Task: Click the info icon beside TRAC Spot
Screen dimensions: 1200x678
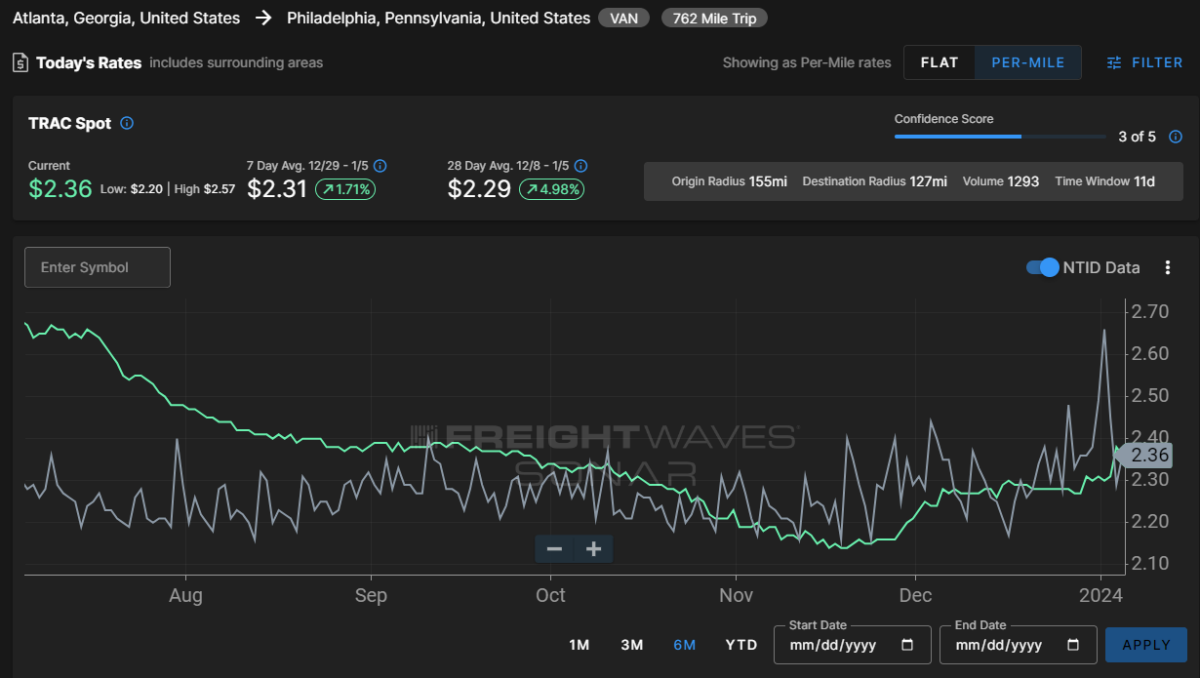Action: [x=127, y=123]
